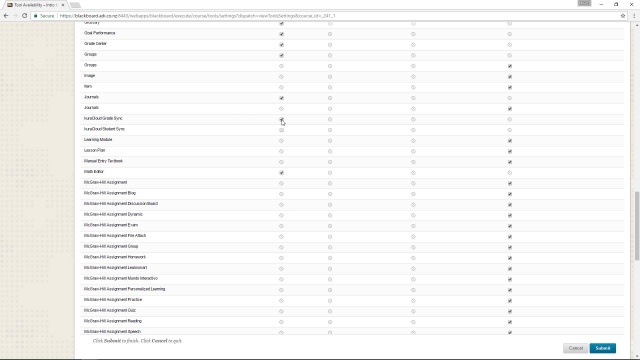Check the kuraCloud Student Sync checkbox
The width and height of the screenshot is (640, 360).
tap(281, 130)
